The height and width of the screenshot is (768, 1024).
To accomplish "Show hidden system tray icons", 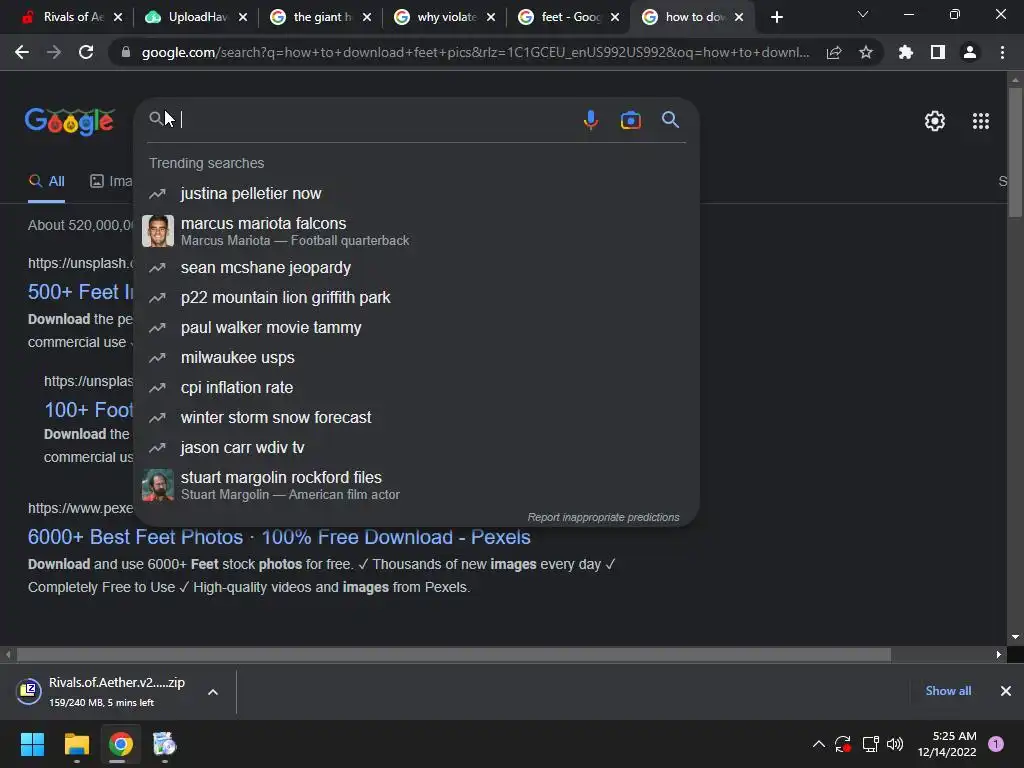I will coord(818,744).
